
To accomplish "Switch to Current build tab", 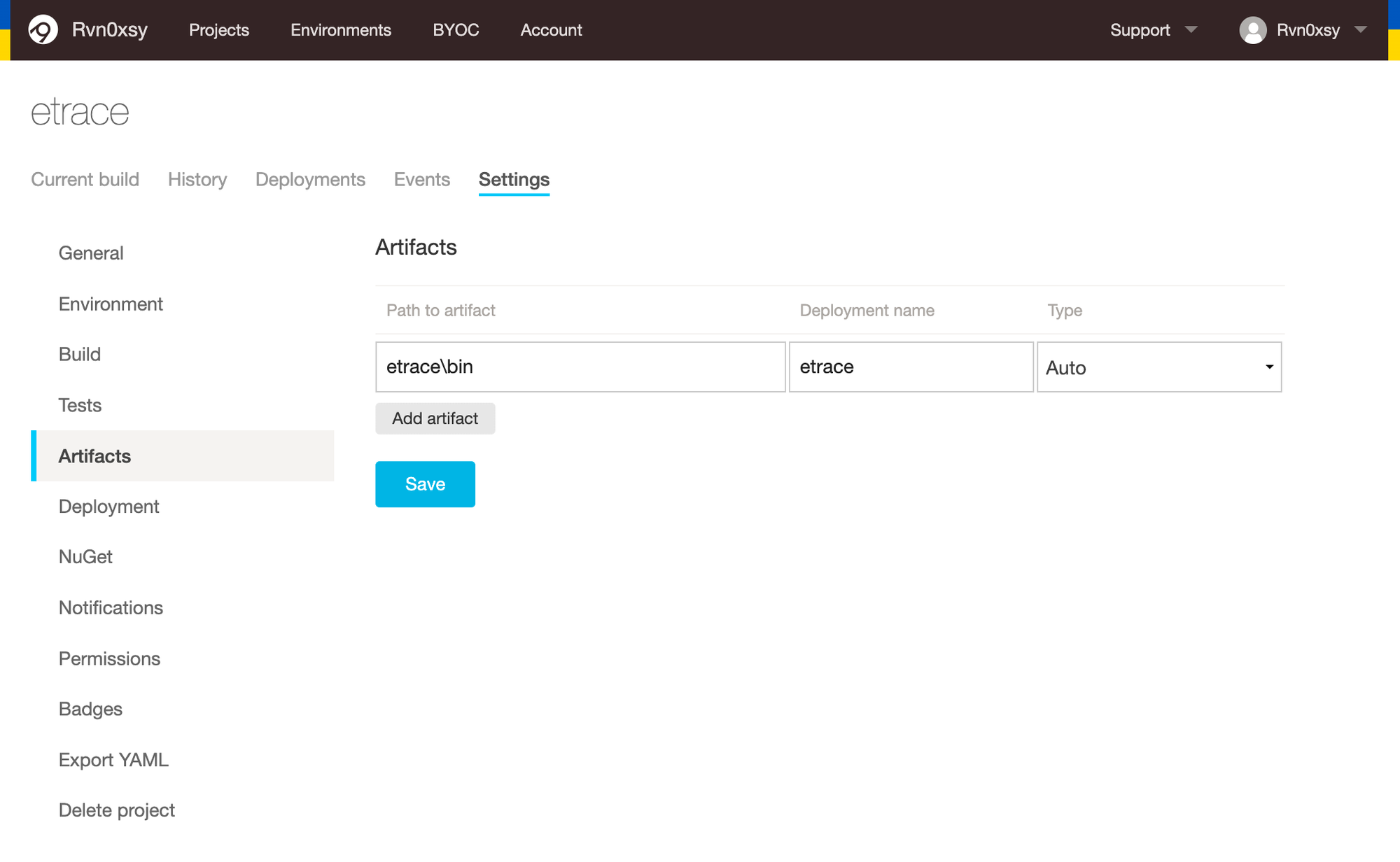I will click(x=85, y=180).
